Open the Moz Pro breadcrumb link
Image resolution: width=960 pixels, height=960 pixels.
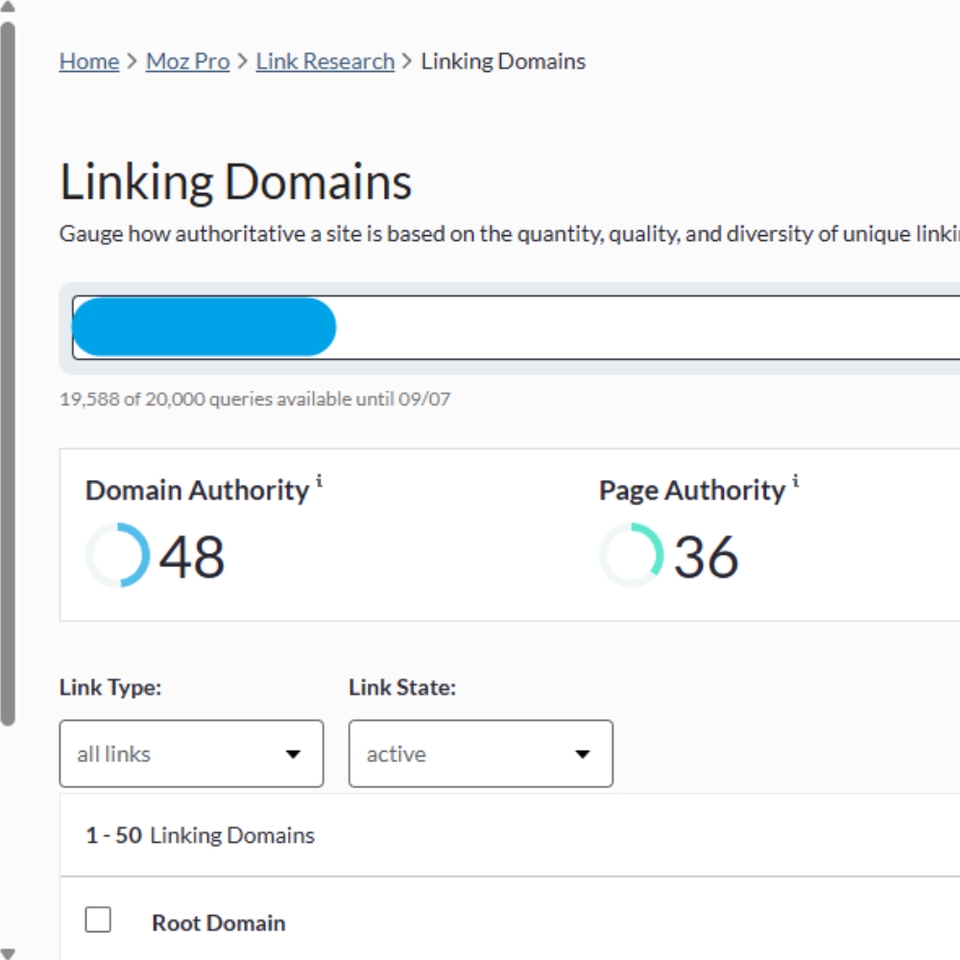(187, 61)
